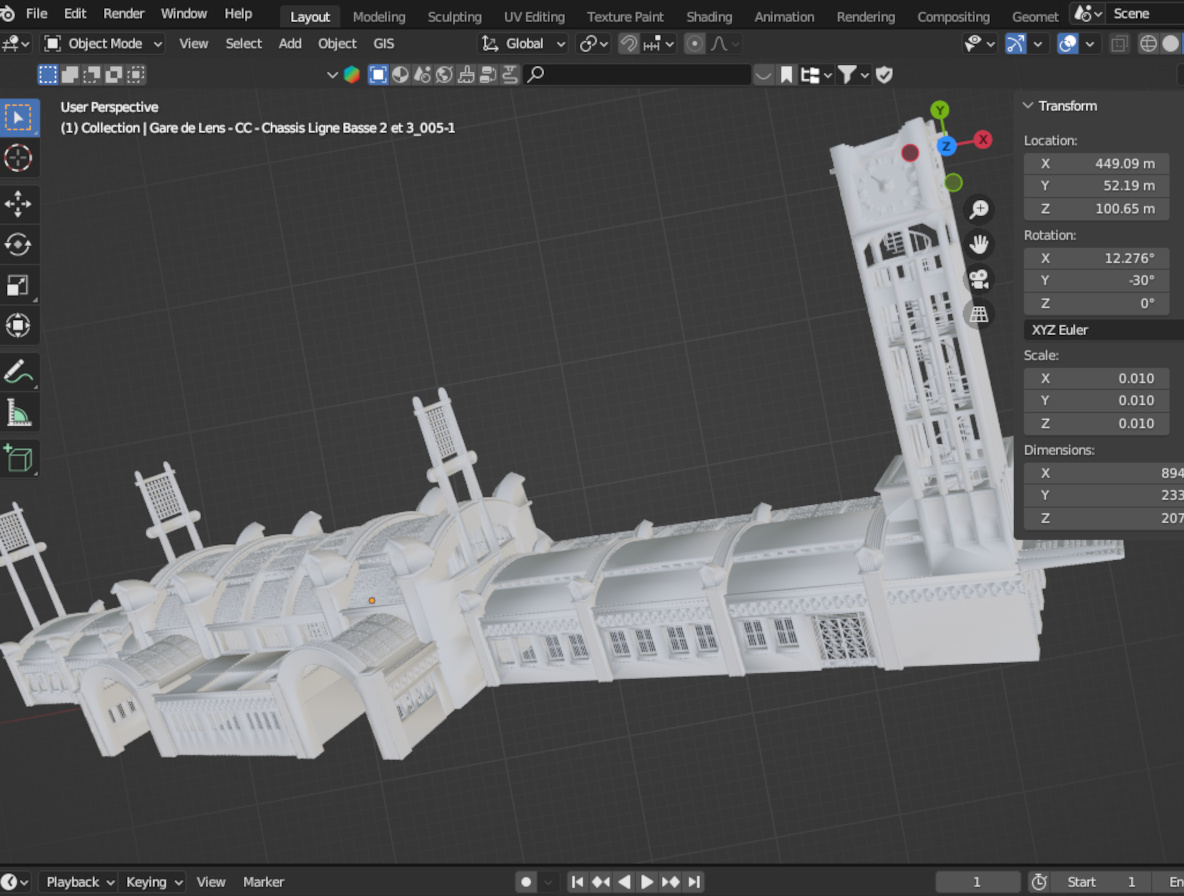This screenshot has height=896, width=1184.
Task: Click the Blender logo menu icon
Action: click(x=8, y=14)
